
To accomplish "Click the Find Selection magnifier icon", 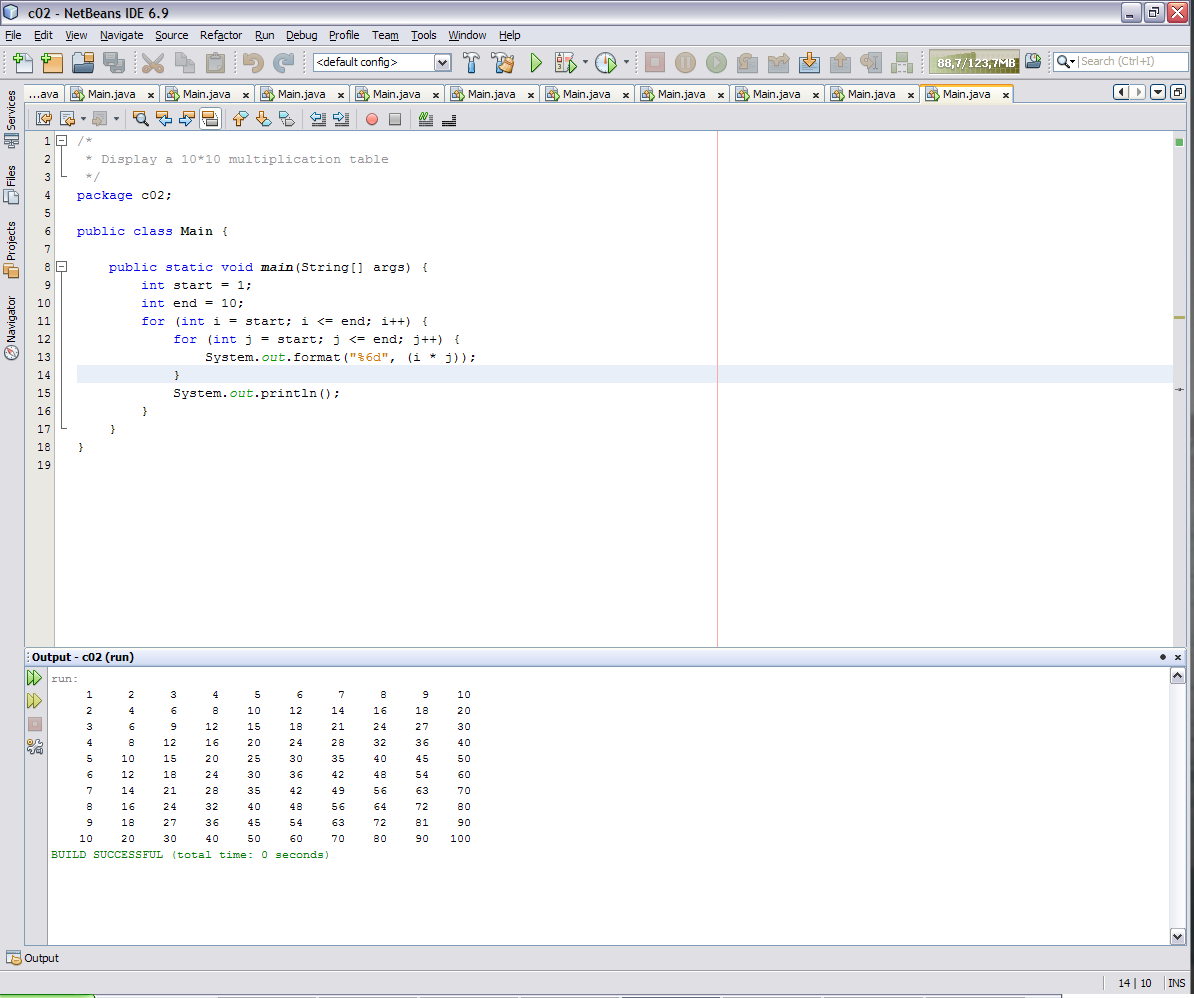I will click(140, 119).
